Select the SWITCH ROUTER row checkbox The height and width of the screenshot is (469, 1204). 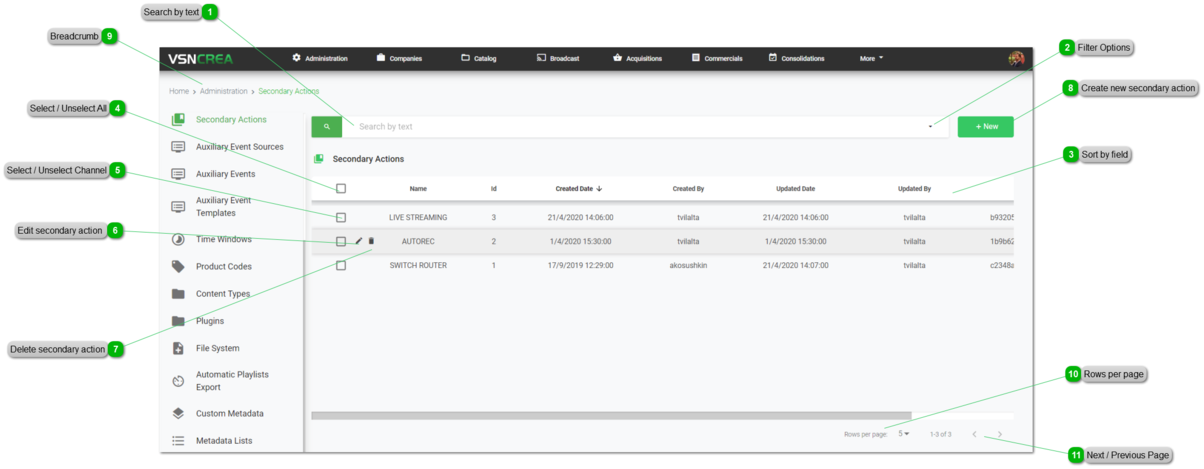[x=341, y=265]
